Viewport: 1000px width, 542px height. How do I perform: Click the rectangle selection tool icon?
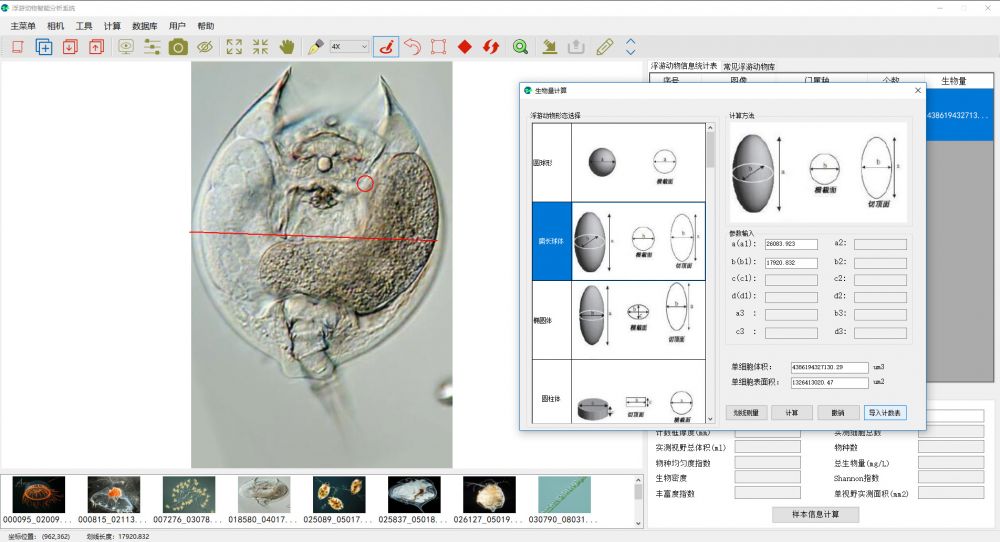[438, 46]
